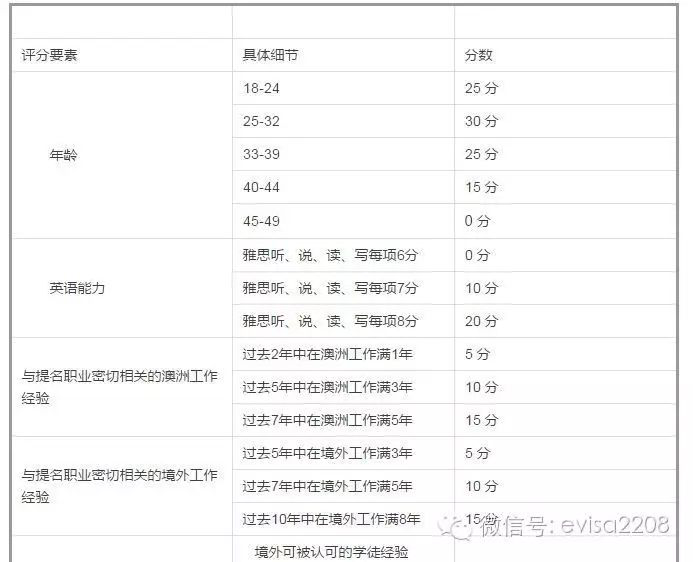Click '雅思听、说、读、写每项6分'
The height and width of the screenshot is (562, 693).
point(330,255)
